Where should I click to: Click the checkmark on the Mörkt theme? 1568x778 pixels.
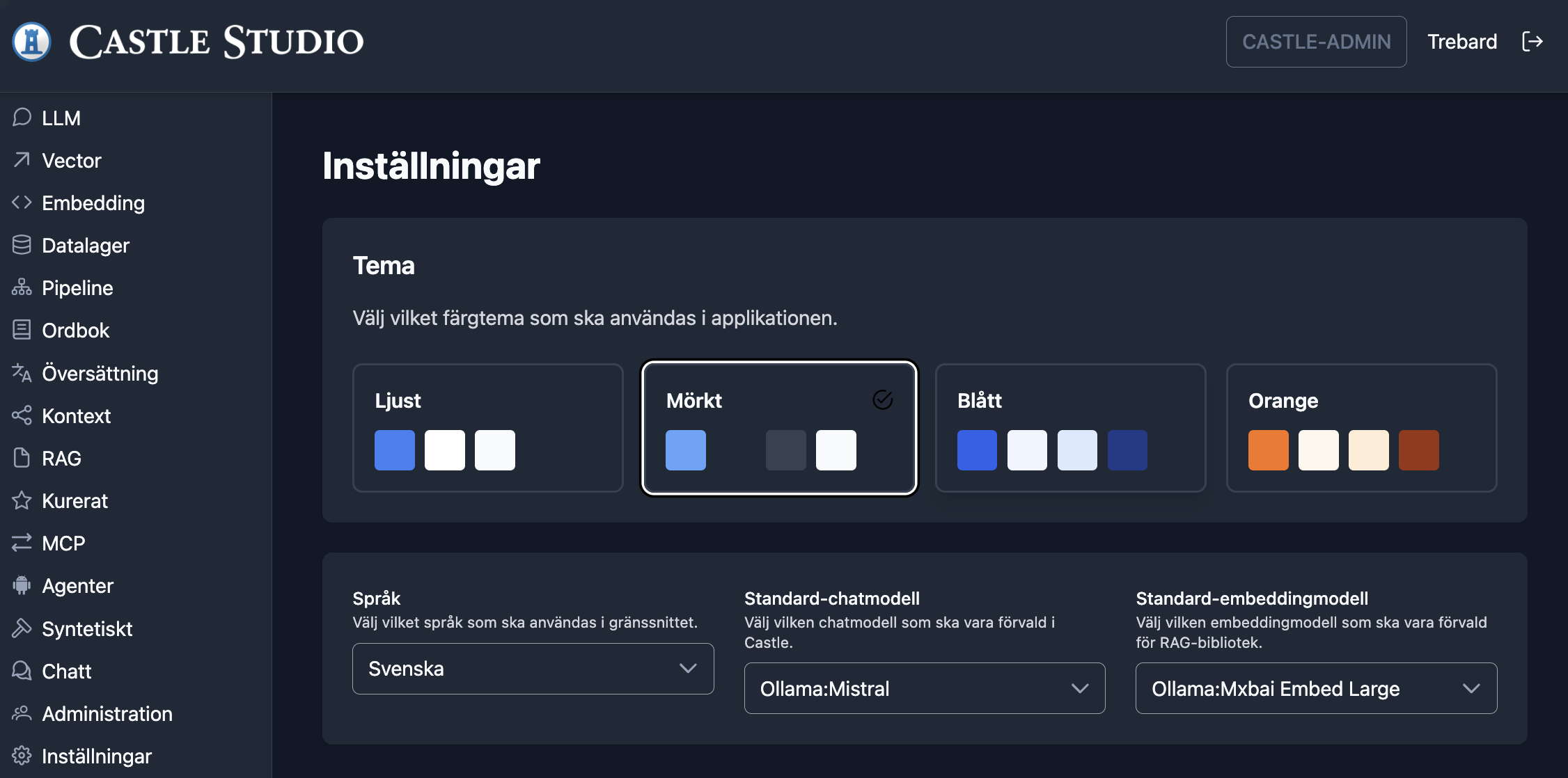(882, 399)
